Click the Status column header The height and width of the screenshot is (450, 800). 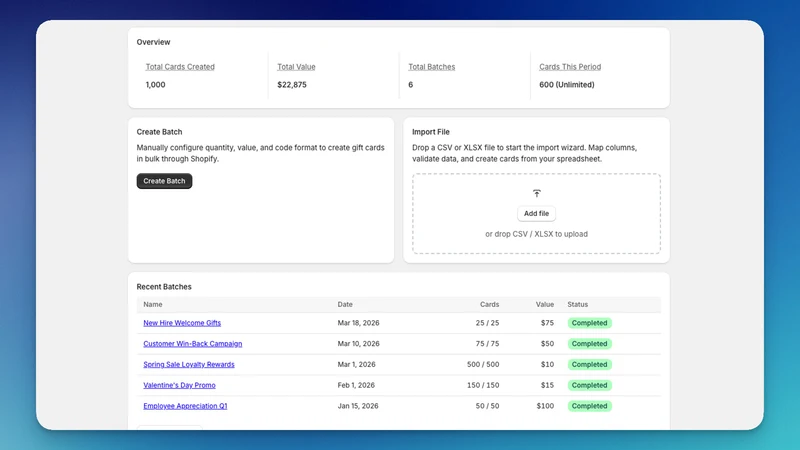pyautogui.click(x=578, y=305)
